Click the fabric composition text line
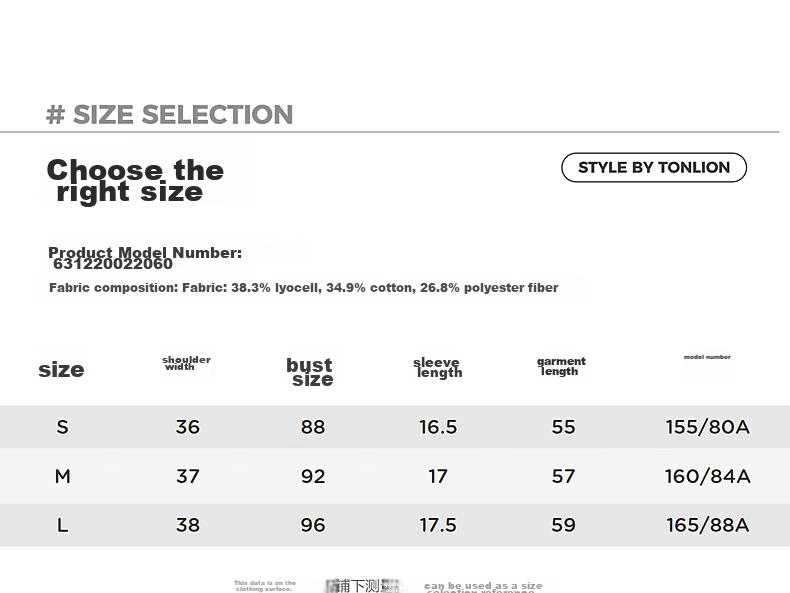This screenshot has height=593, width=790. click(x=303, y=288)
